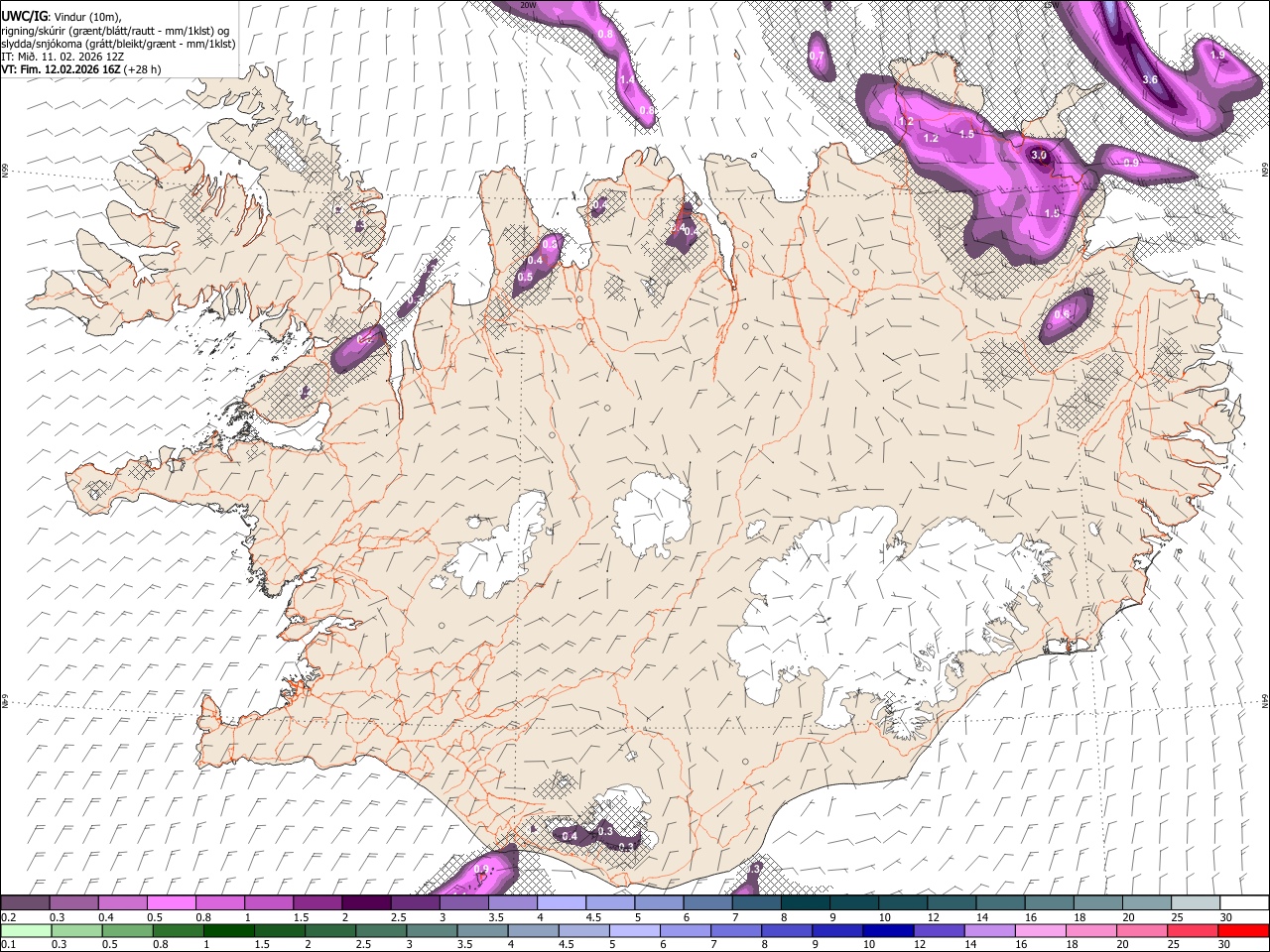Click the 0.6 precipitation value on the map
This screenshot has height=952, width=1270.
point(1062,314)
